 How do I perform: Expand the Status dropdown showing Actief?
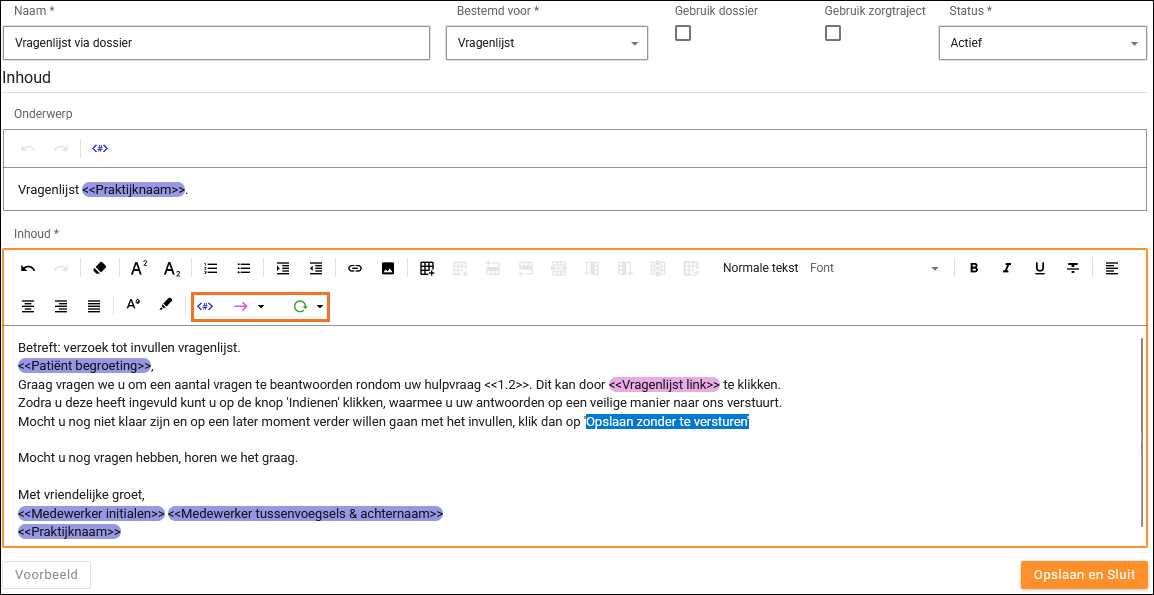click(x=1043, y=43)
